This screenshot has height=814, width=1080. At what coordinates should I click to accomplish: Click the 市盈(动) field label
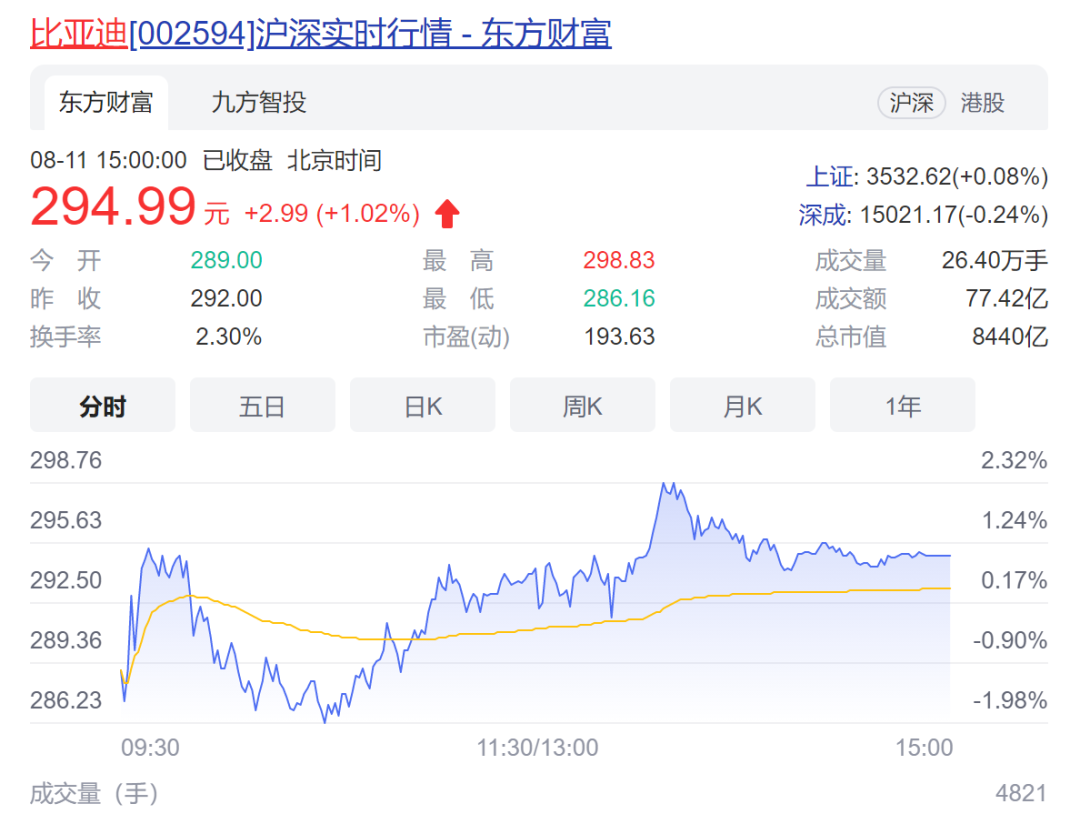(x=466, y=337)
